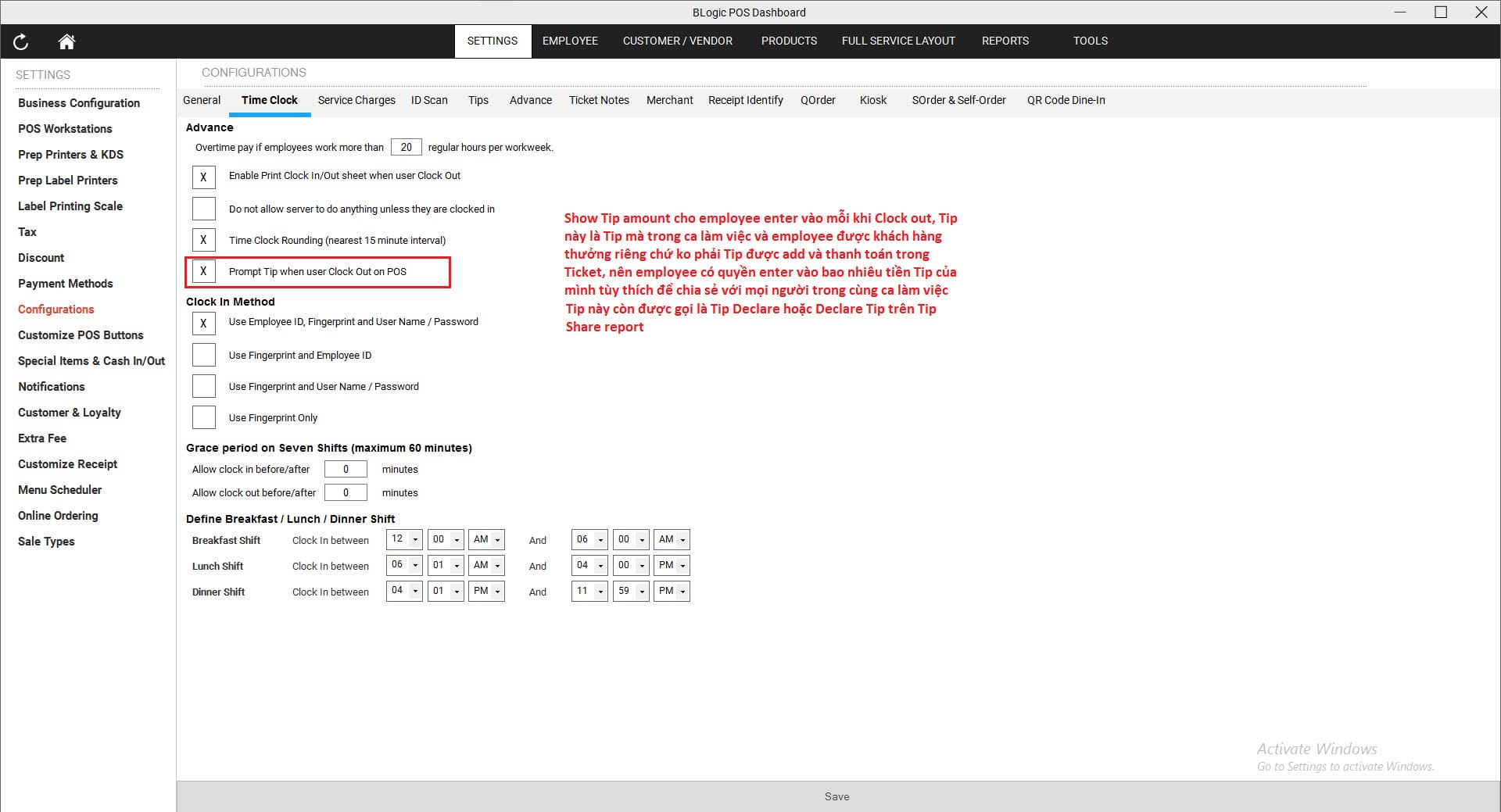The image size is (1501, 812).
Task: Open the Prep Printers & KDS settings
Action: click(x=70, y=154)
